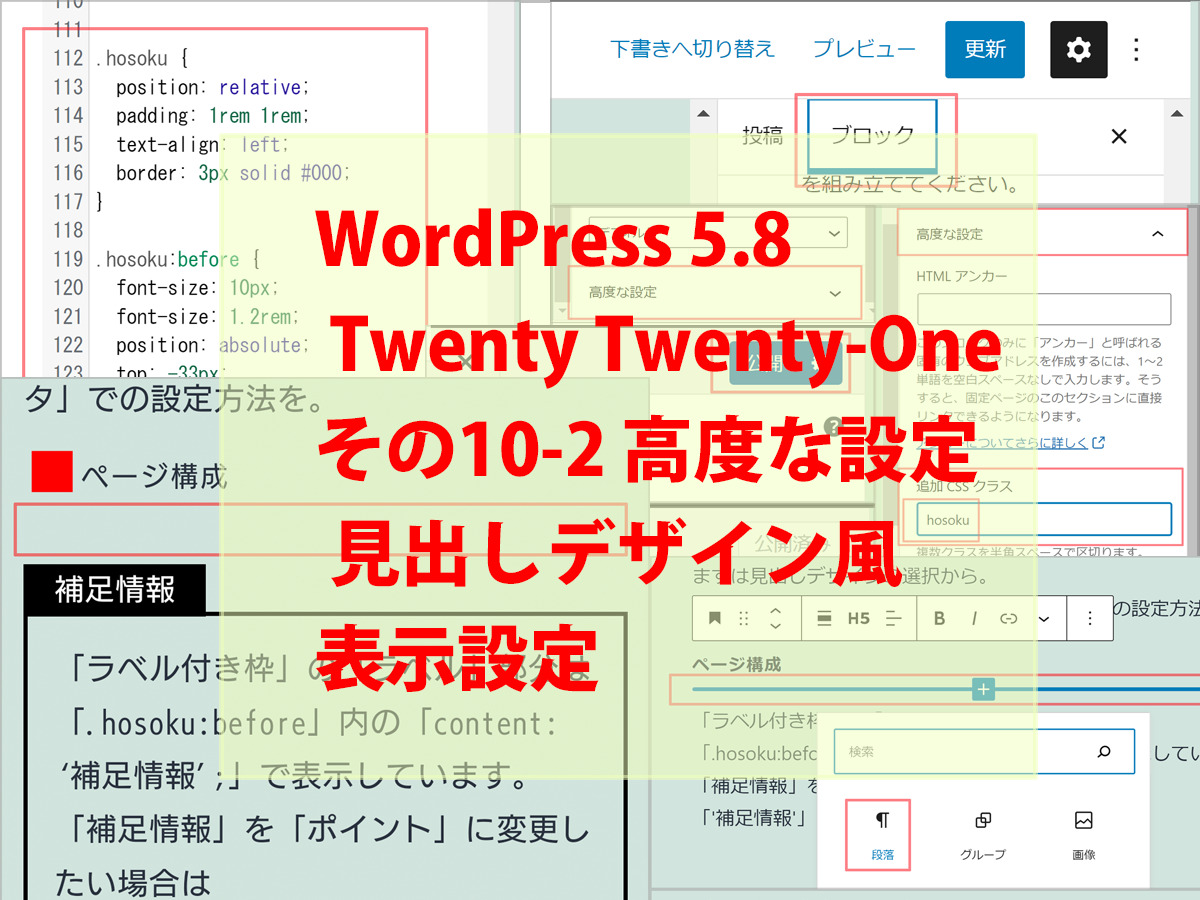The width and height of the screenshot is (1200, 900).
Task: Choose the 段落 paragraph block
Action: click(x=882, y=834)
